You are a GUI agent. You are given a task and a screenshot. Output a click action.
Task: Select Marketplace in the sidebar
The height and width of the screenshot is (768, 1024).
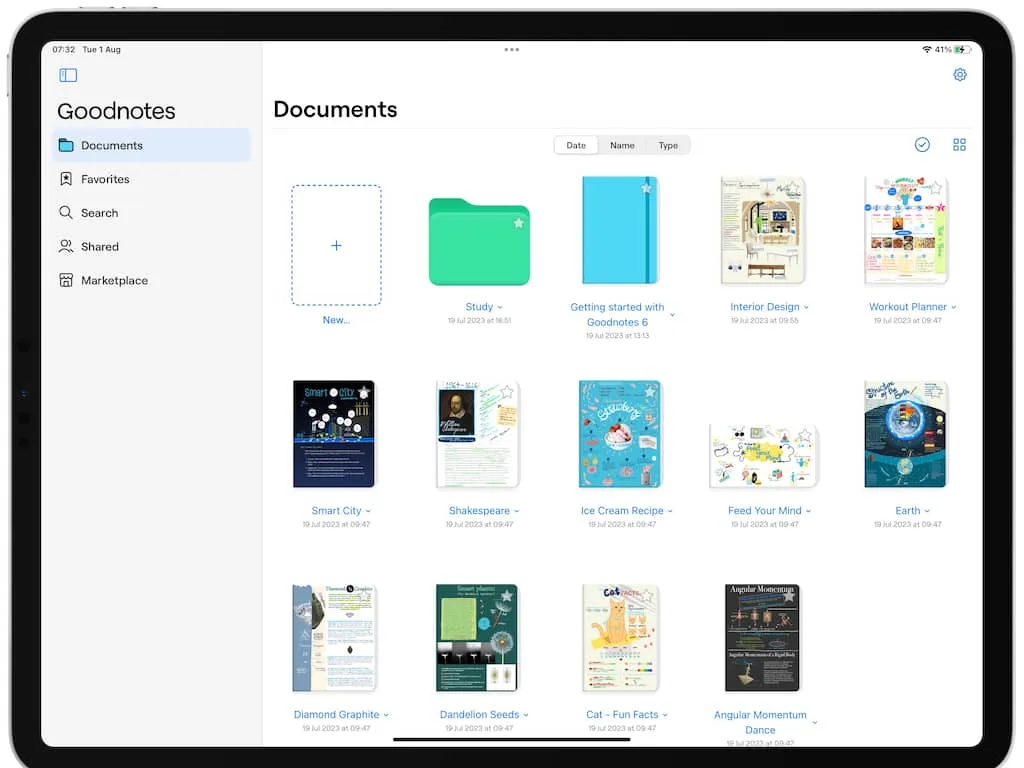pyautogui.click(x=151, y=280)
